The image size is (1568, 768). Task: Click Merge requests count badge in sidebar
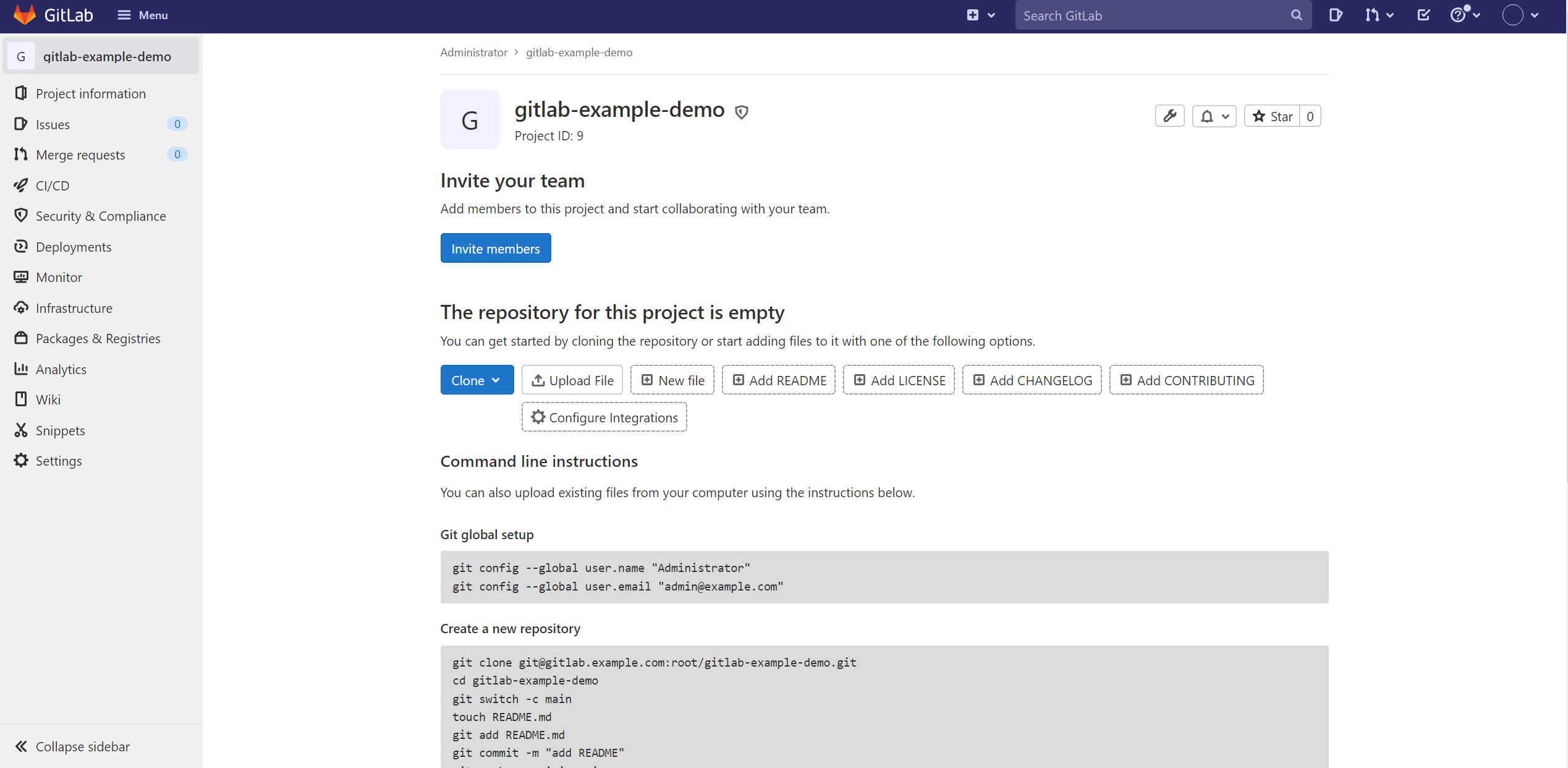coord(177,154)
